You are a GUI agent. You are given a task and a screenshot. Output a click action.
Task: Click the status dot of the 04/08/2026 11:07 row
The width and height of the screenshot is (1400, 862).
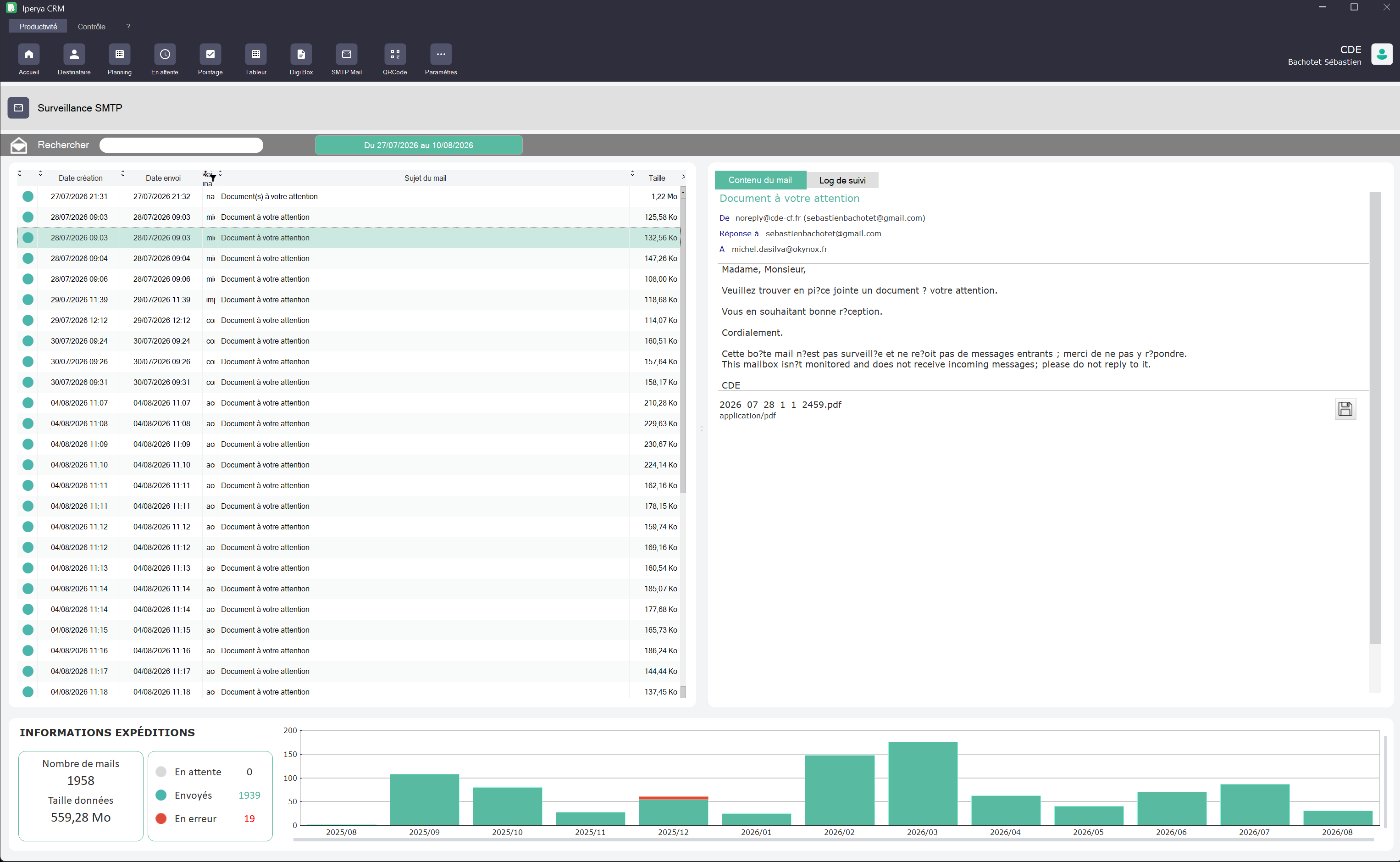pos(28,403)
